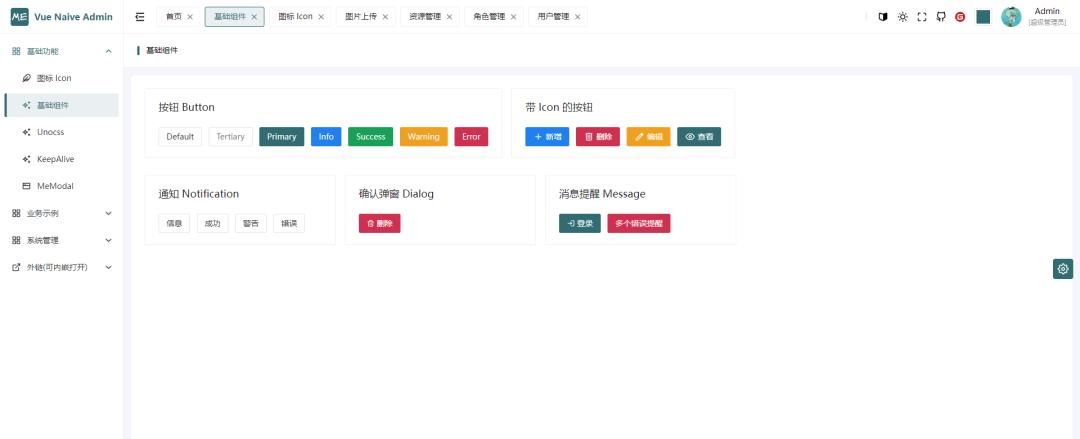
Task: Click the red 删除 button with trash icon in the 带 Icon 的按钮 card
Action: click(x=598, y=136)
